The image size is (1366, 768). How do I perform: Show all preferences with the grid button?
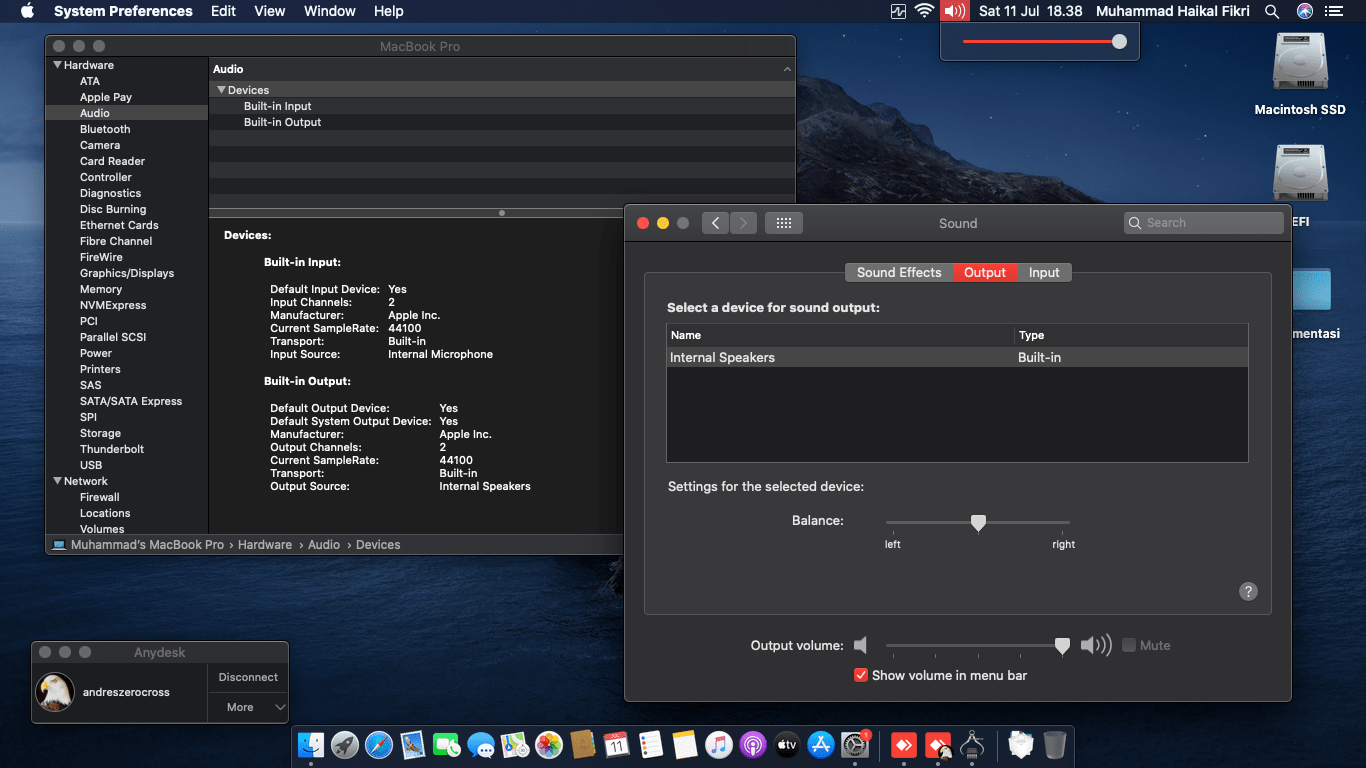[784, 223]
